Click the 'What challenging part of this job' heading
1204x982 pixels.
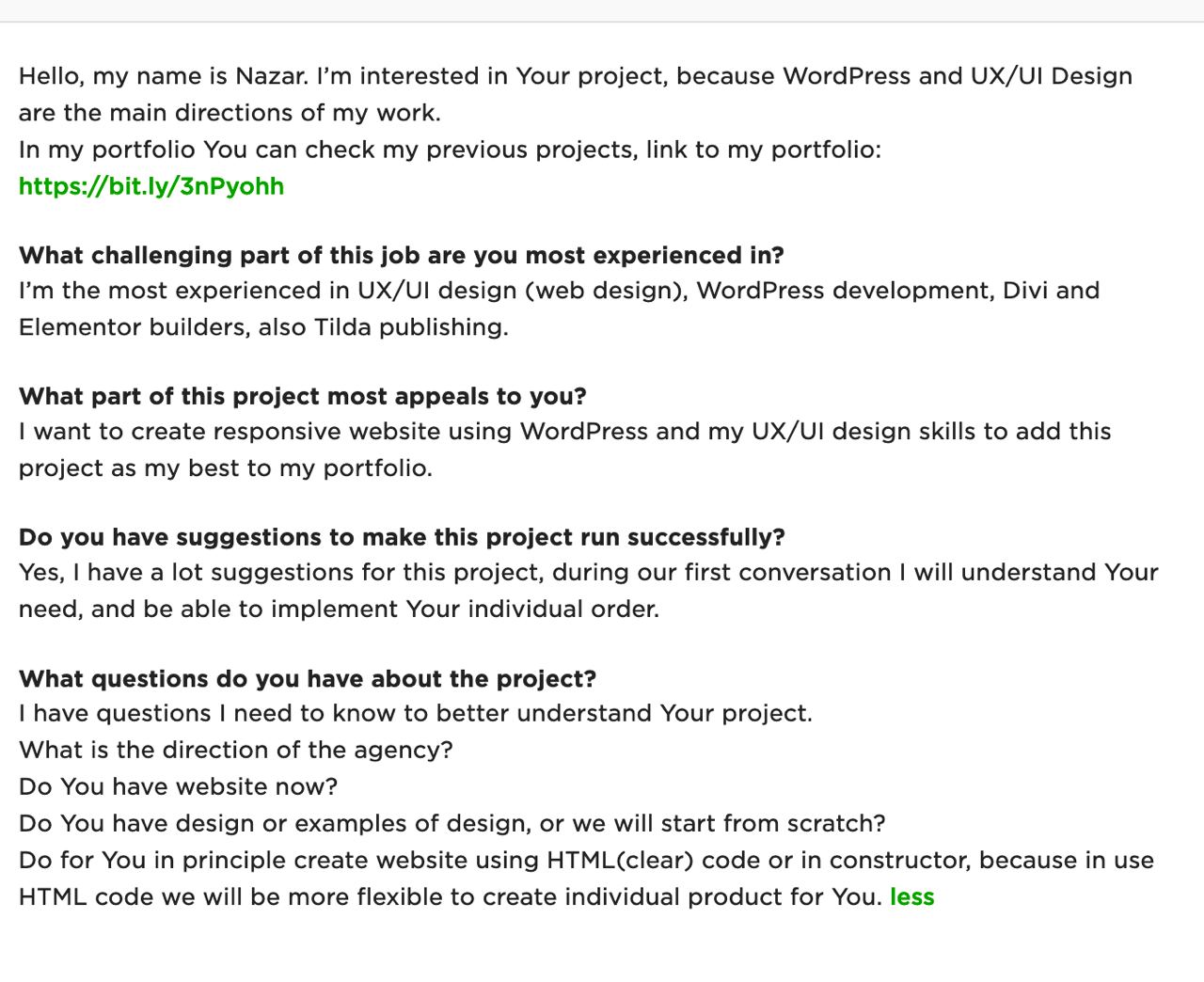click(x=402, y=256)
